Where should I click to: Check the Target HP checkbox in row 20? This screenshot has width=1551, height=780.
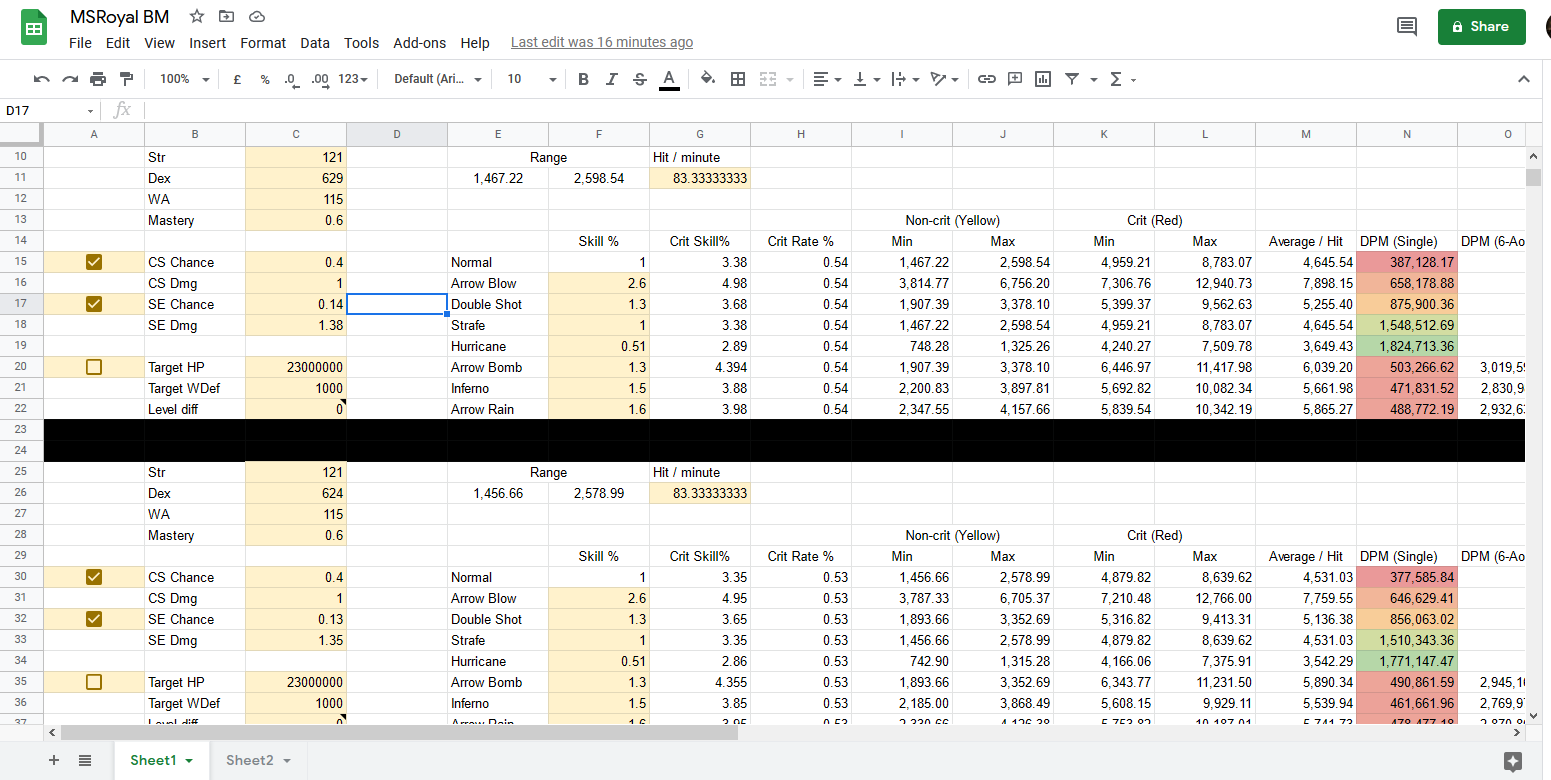pyautogui.click(x=94, y=367)
